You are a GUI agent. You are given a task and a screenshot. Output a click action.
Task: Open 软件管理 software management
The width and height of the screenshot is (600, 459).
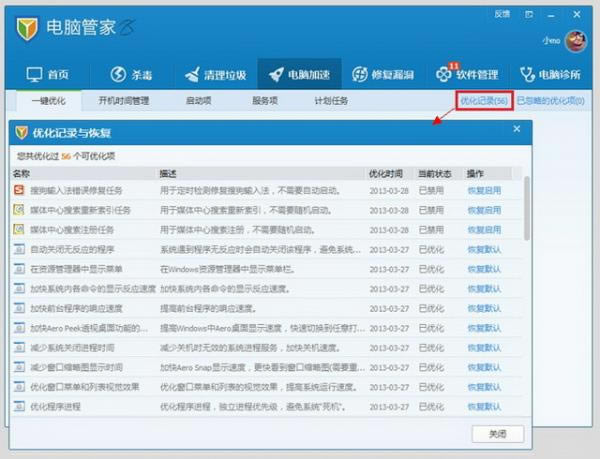click(467, 74)
